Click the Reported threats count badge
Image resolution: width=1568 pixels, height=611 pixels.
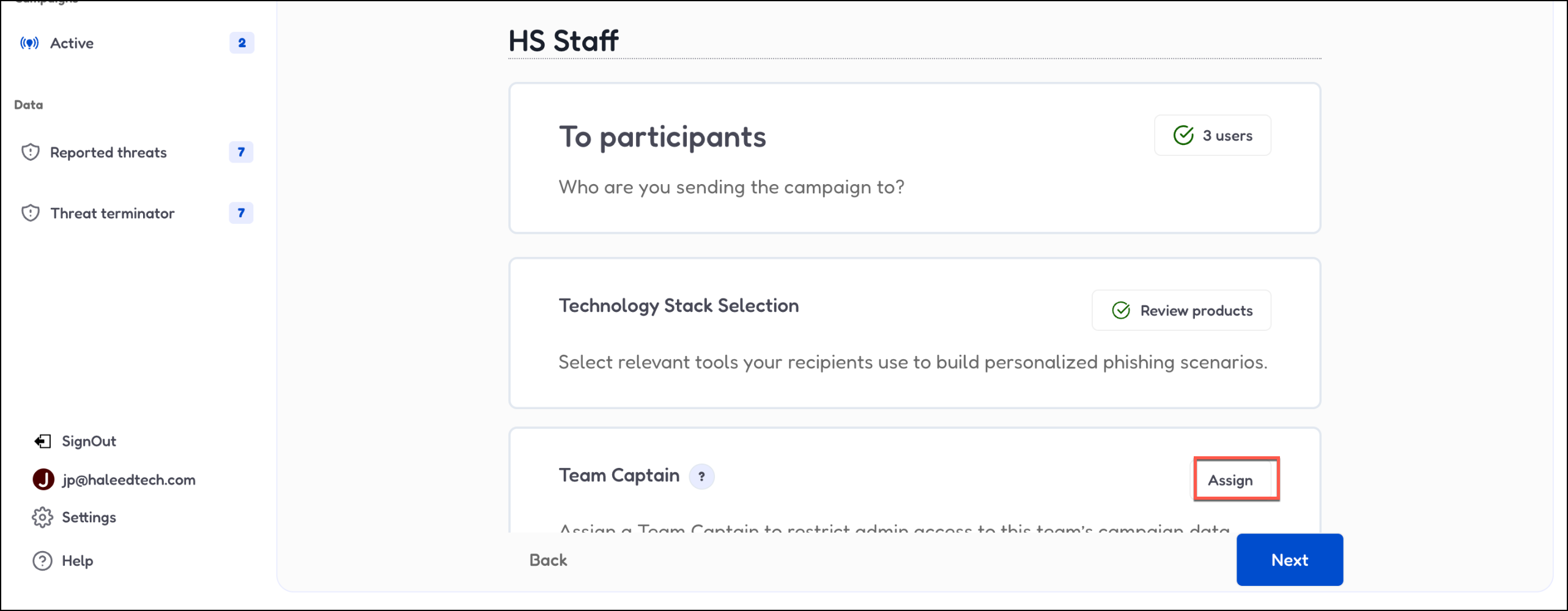point(241,152)
